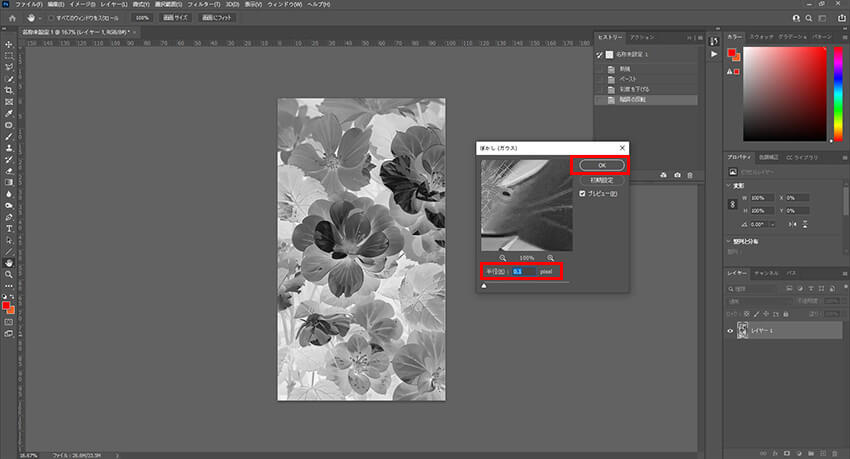The image size is (850, 459).
Task: Click the 画面にフィット button
Action: 216,18
